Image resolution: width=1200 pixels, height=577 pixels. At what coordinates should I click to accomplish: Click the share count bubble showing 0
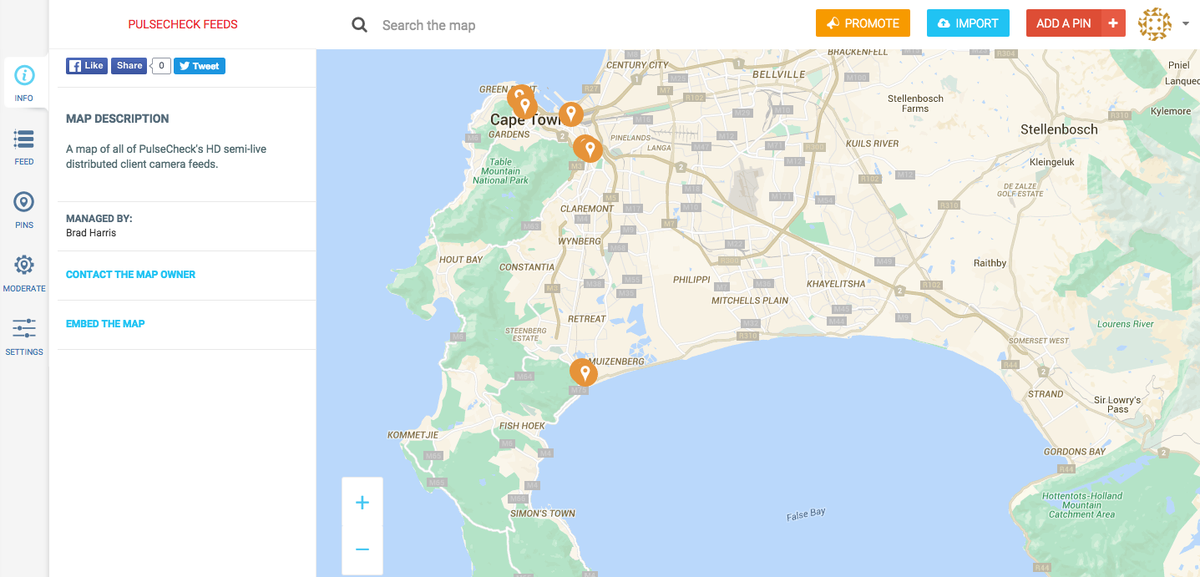161,66
